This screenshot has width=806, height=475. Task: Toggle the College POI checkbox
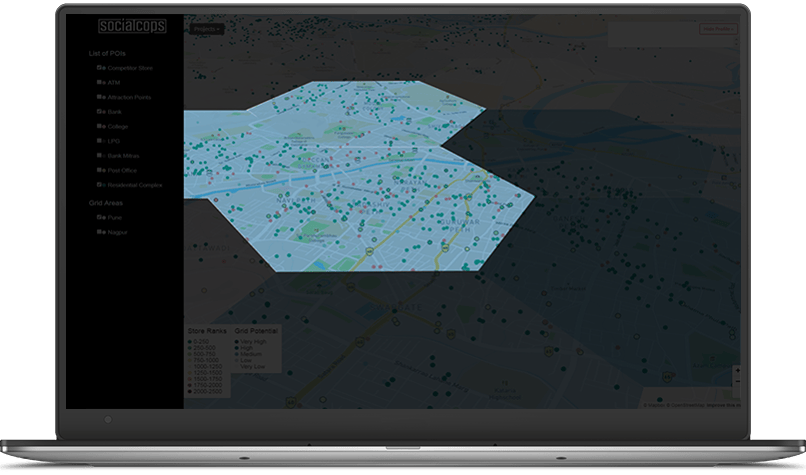100,126
